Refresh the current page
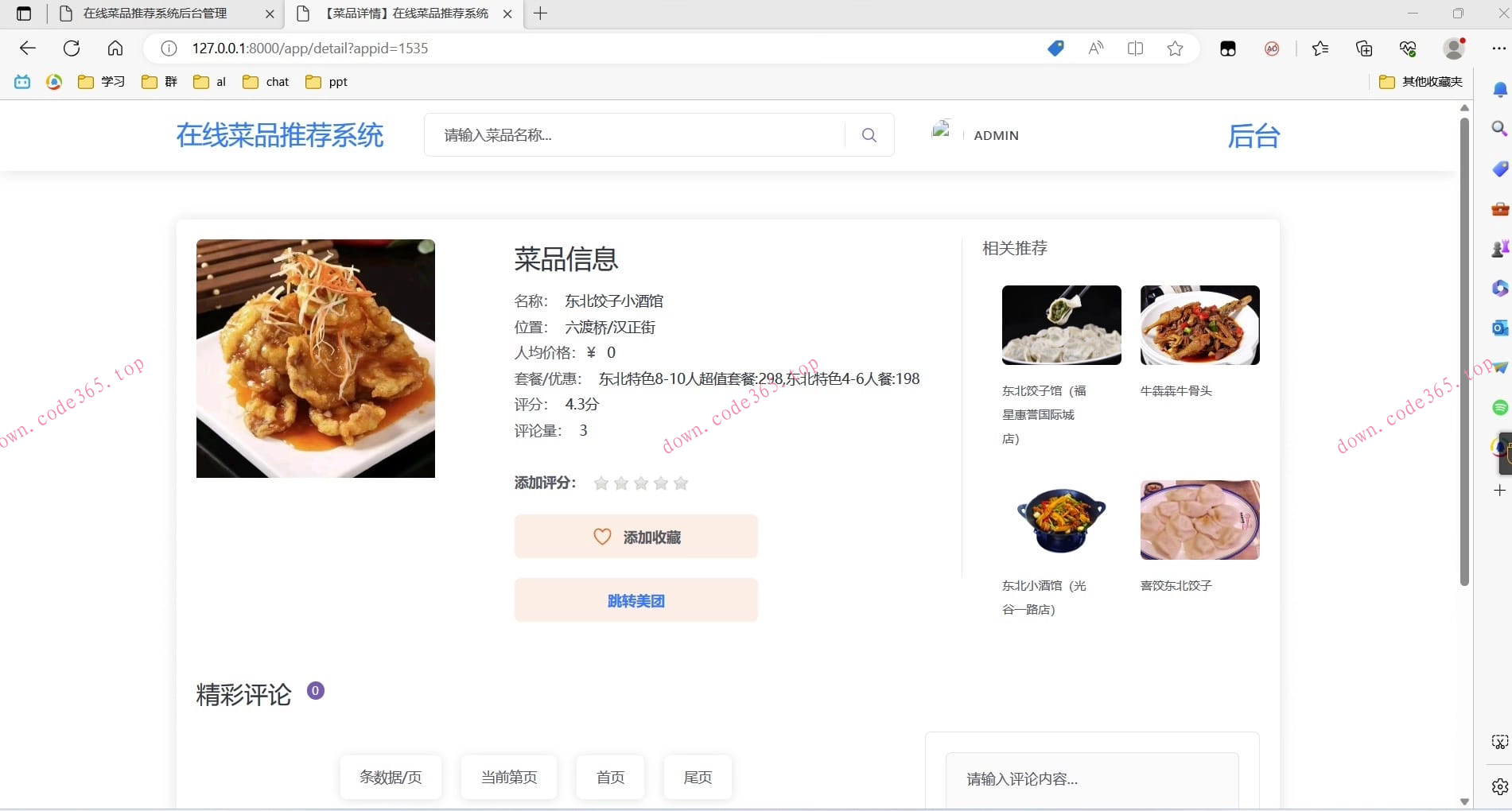Screen dimensions: 1512x811 [72, 48]
